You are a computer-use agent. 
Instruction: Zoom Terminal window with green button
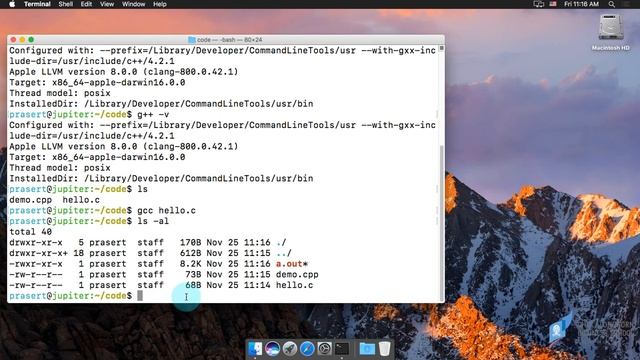31,40
